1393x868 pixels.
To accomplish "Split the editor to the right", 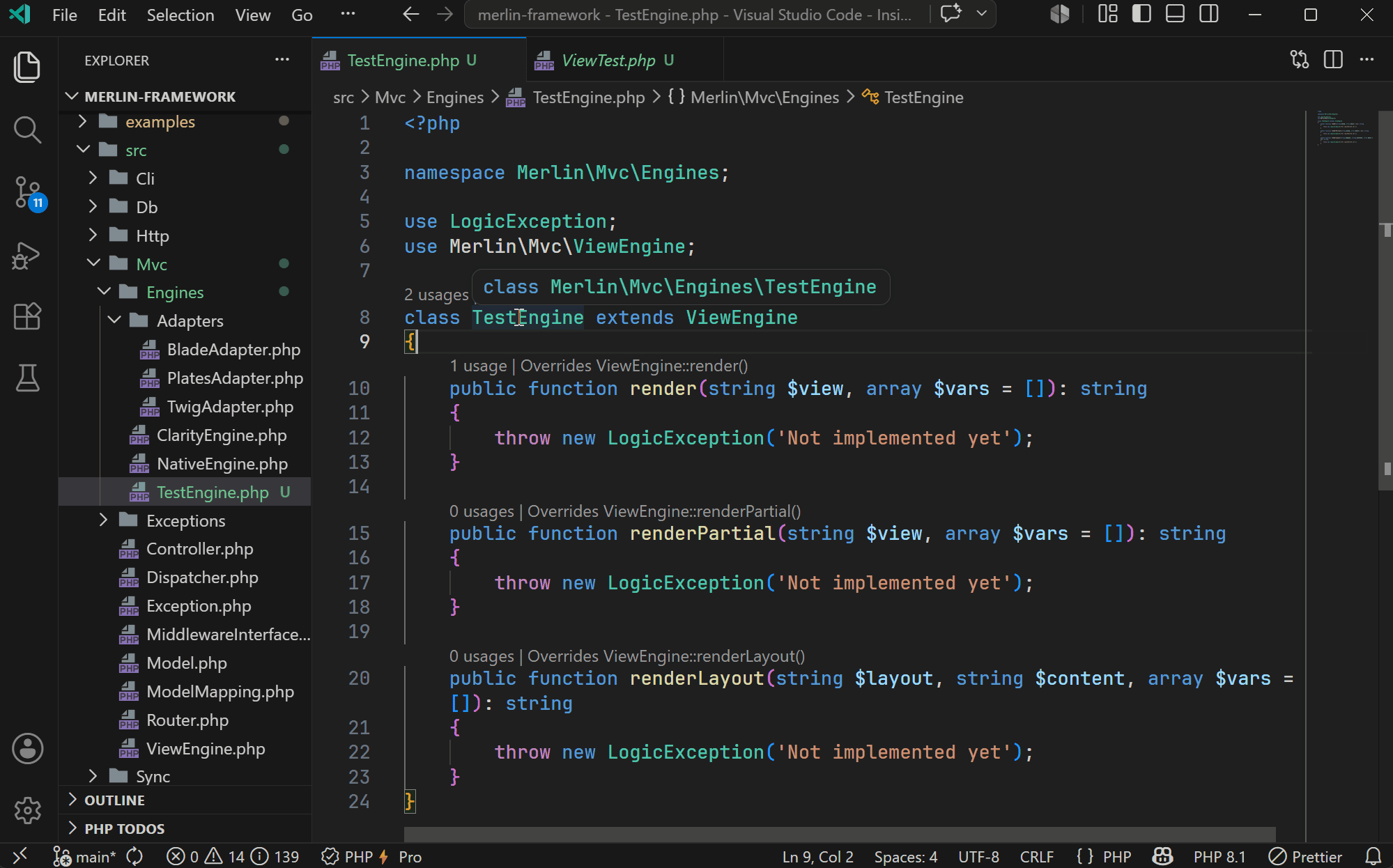I will [1333, 60].
